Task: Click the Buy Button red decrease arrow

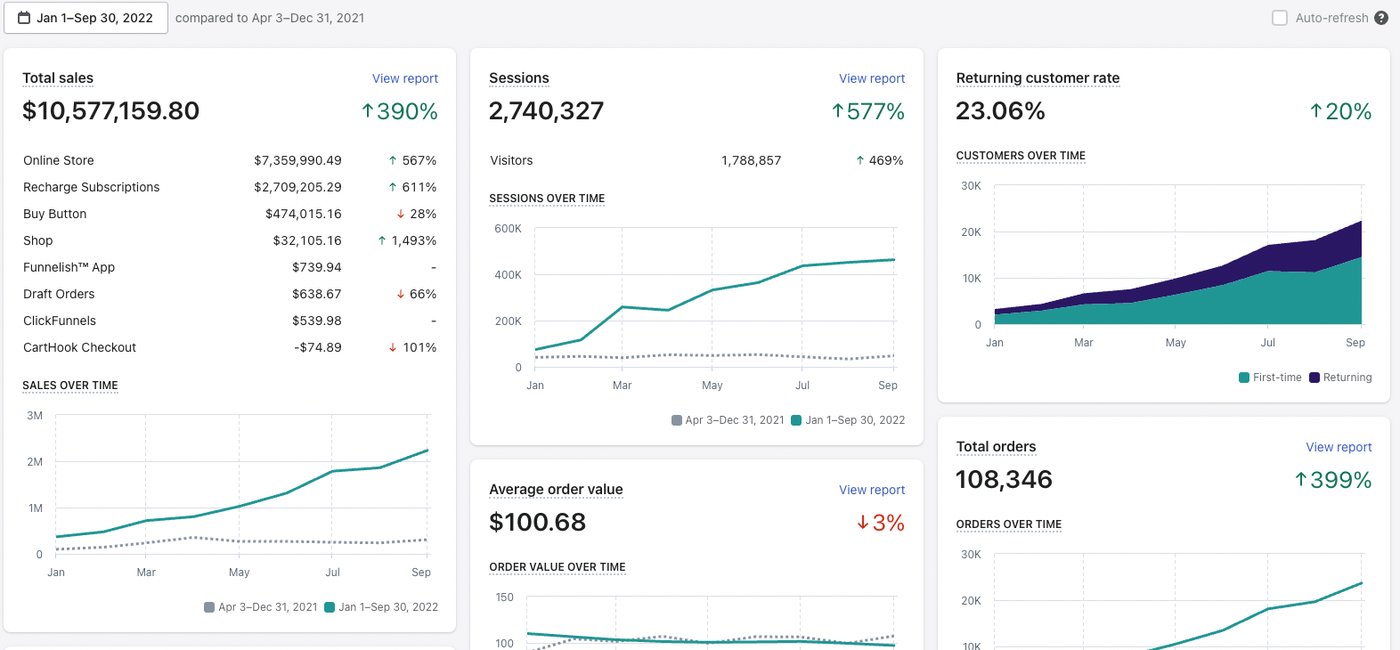Action: pos(400,214)
